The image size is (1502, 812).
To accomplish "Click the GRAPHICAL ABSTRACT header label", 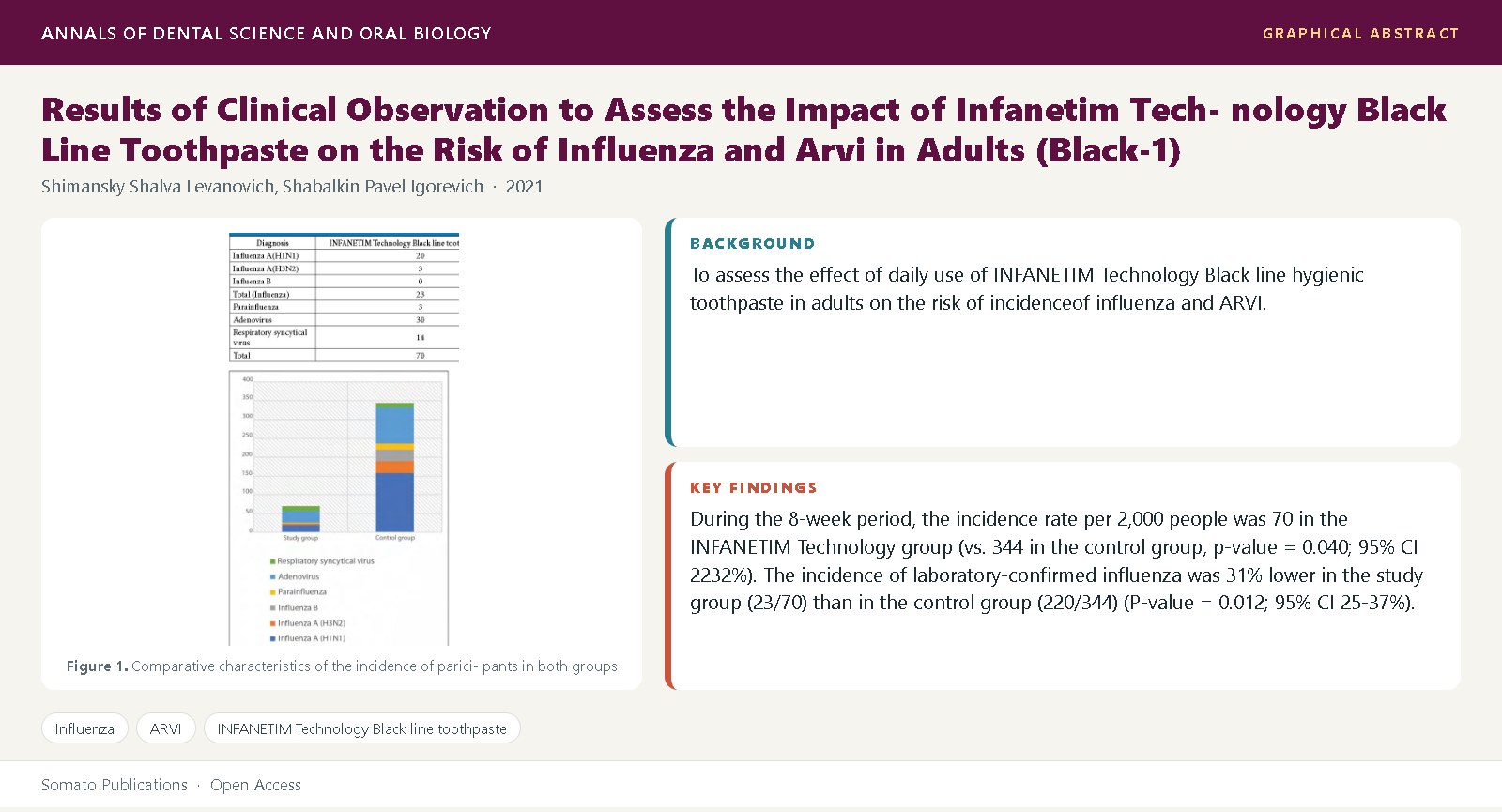I will point(1361,33).
